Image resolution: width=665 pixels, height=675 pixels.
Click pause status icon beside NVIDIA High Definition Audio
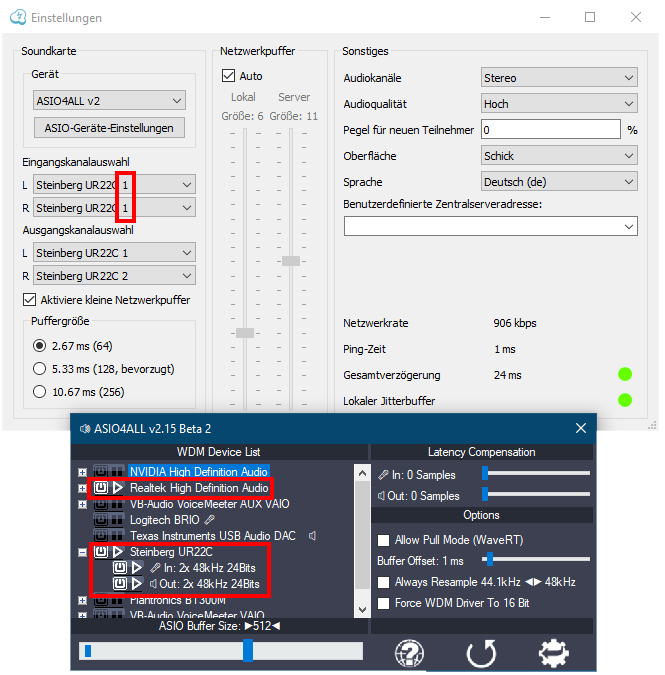pyautogui.click(x=117, y=471)
